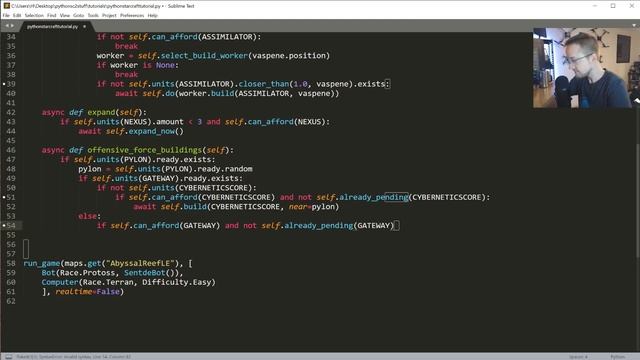Click line number 58 in the gutter

(x=11, y=263)
